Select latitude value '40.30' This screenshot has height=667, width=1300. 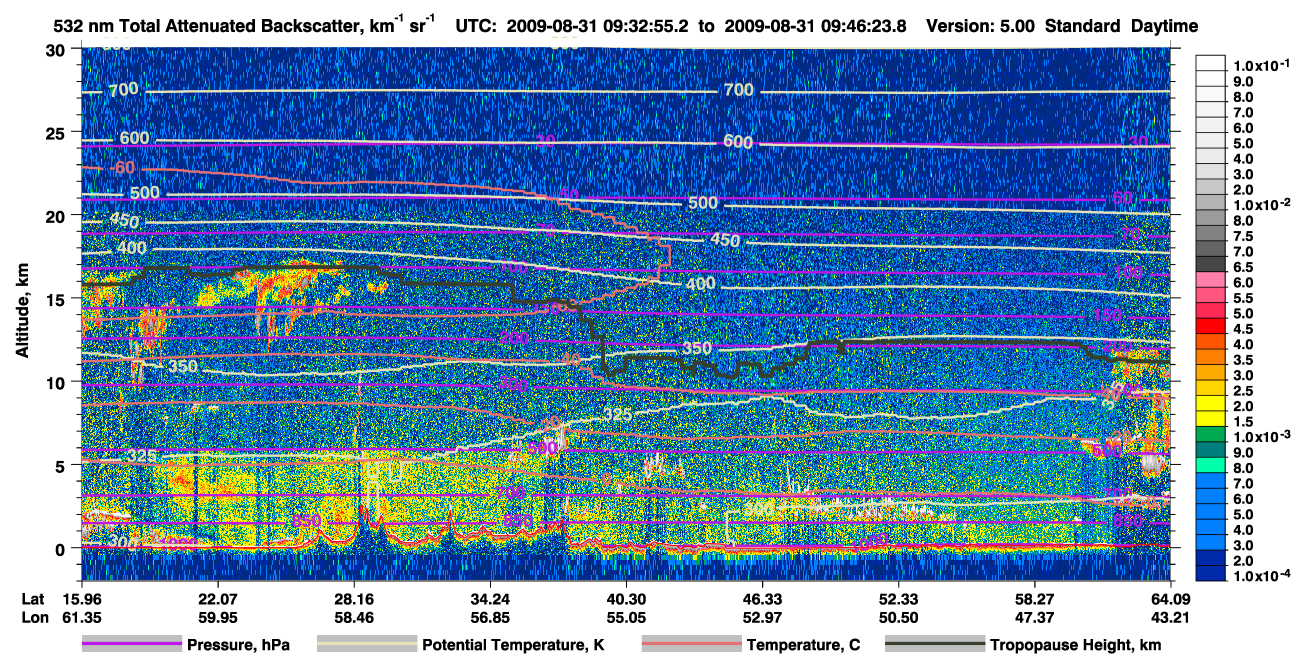[626, 598]
